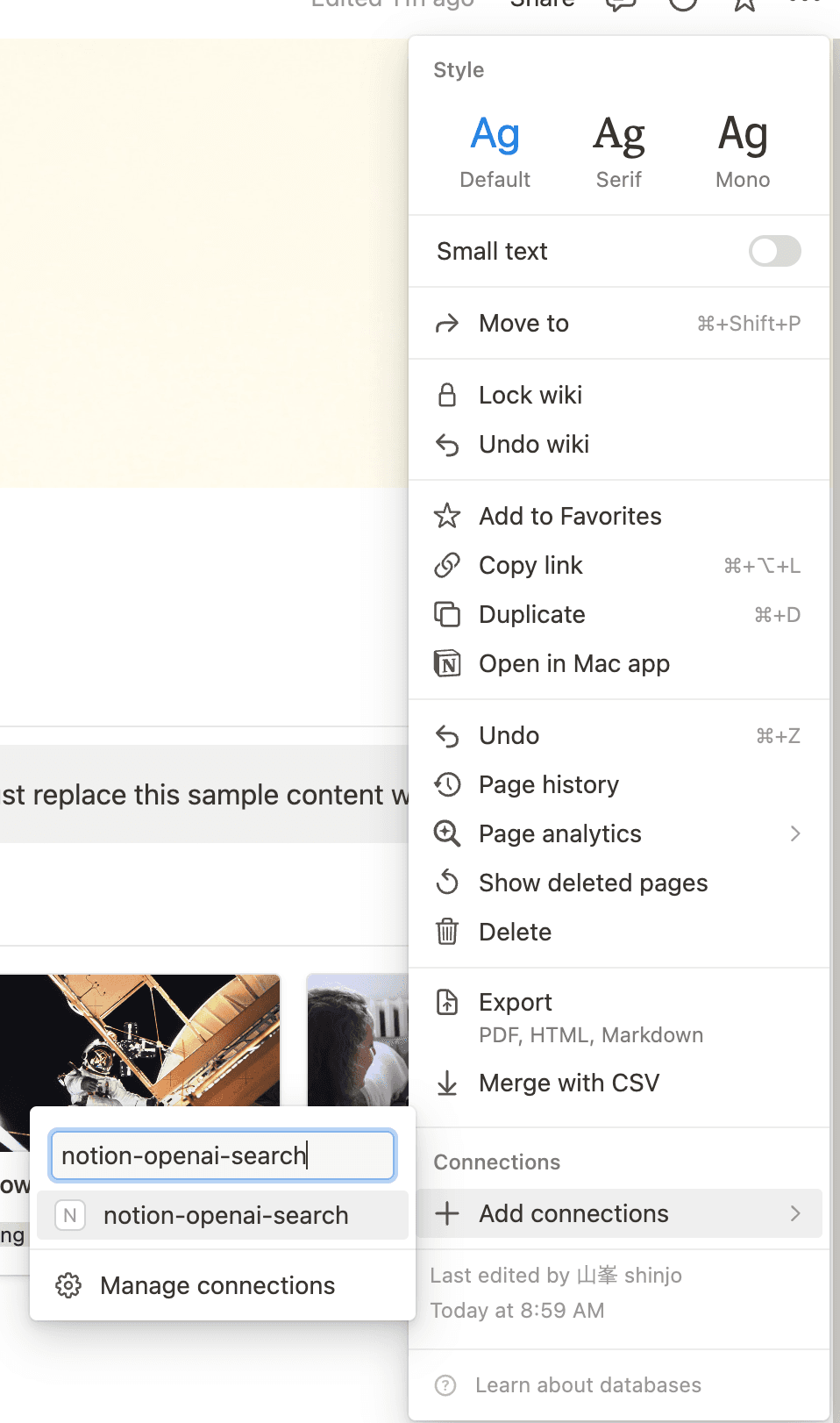
Task: Select the Serif style option
Action: pyautogui.click(x=618, y=149)
